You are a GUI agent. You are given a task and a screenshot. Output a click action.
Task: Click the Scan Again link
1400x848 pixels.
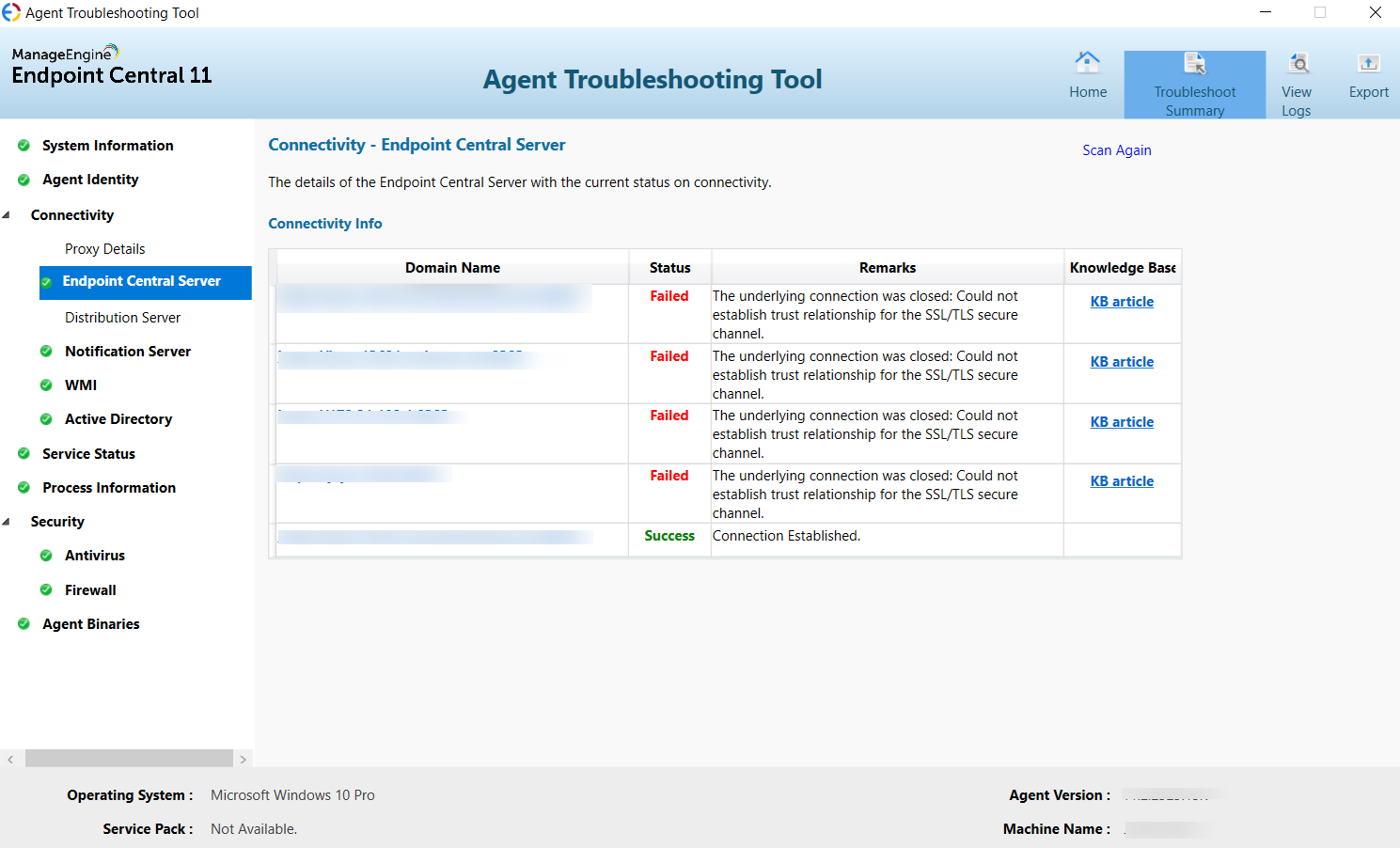pos(1117,150)
